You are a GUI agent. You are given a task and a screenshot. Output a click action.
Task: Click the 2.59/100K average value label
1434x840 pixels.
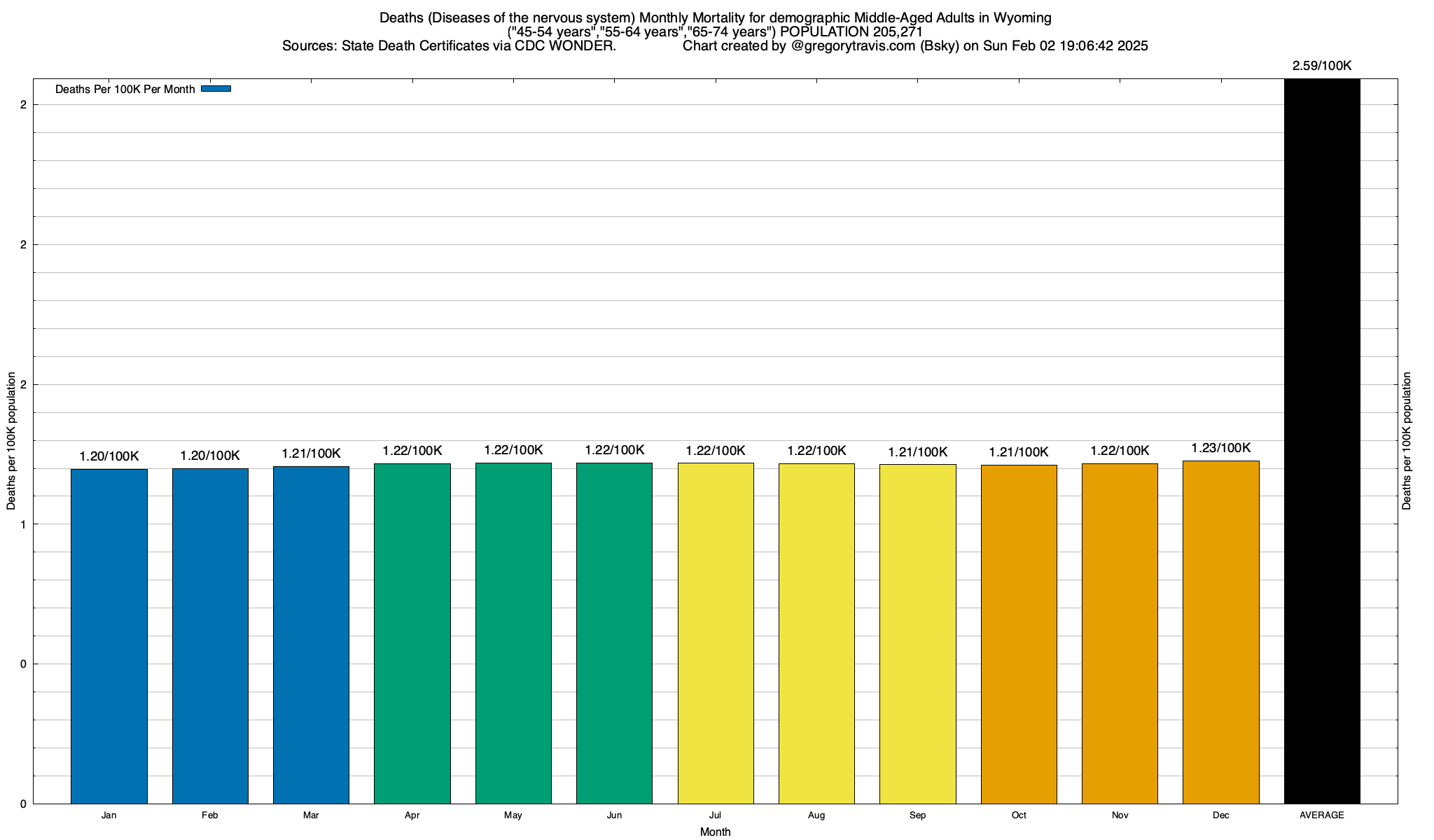[x=1322, y=66]
